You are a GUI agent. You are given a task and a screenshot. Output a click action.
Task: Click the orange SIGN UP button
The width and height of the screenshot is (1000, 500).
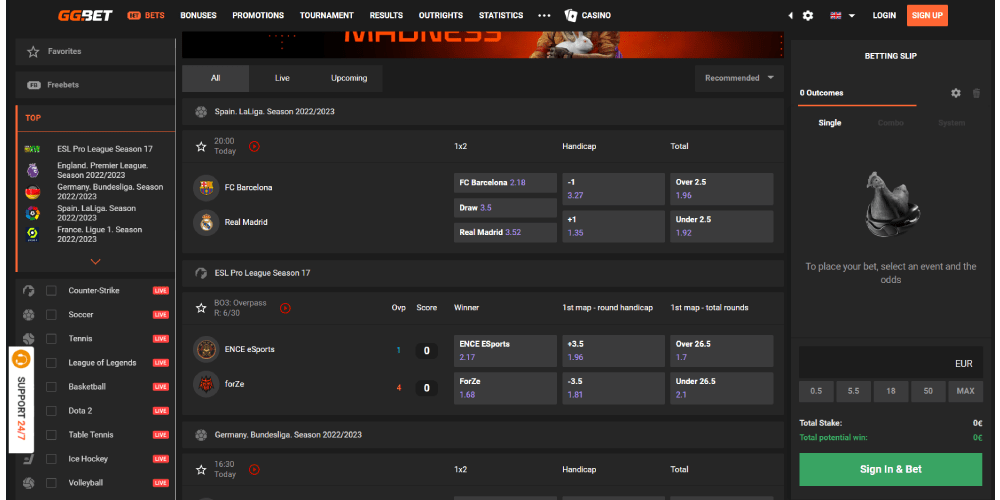(x=927, y=16)
